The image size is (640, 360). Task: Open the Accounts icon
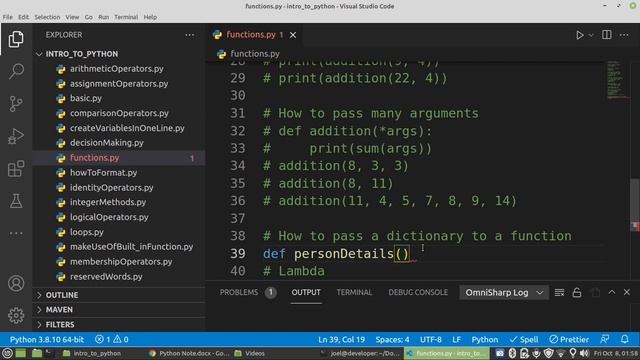pos(16,283)
